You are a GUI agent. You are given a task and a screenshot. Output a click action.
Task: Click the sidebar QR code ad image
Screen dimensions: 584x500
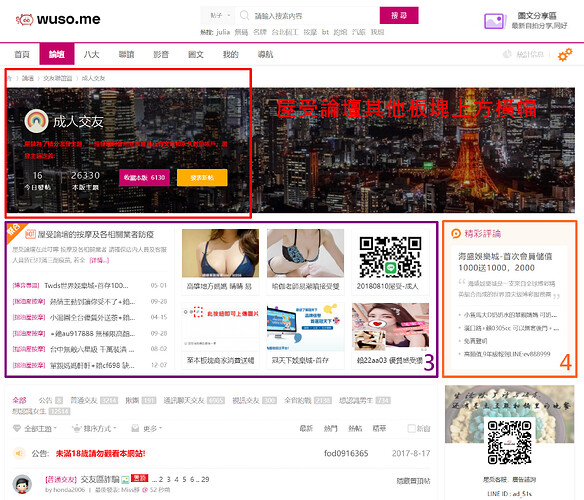510,442
